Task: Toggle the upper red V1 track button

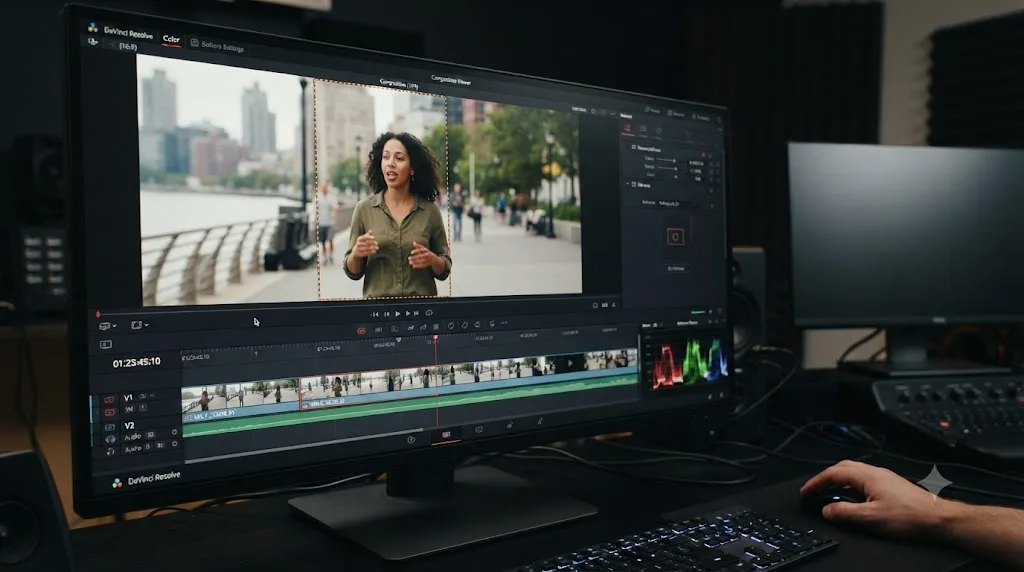Action: (109, 400)
